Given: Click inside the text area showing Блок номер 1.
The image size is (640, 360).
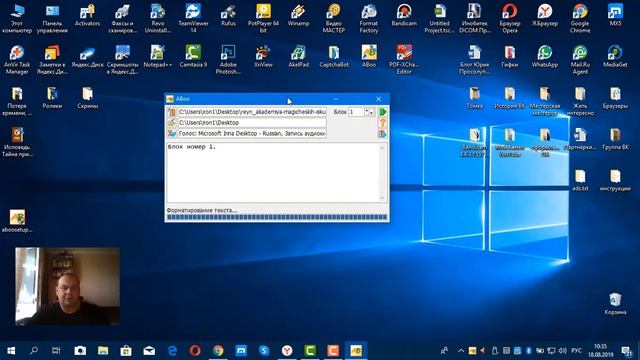Looking at the screenshot, I should coord(273,172).
